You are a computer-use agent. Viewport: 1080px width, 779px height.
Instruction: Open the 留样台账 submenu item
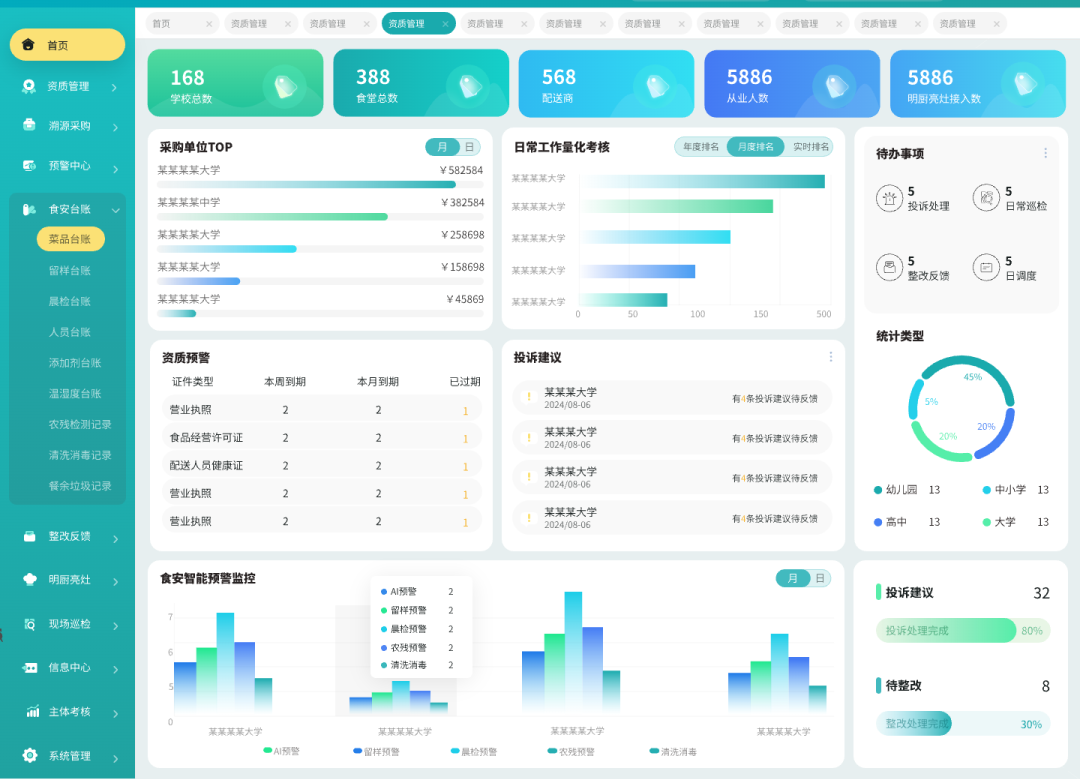coord(70,271)
